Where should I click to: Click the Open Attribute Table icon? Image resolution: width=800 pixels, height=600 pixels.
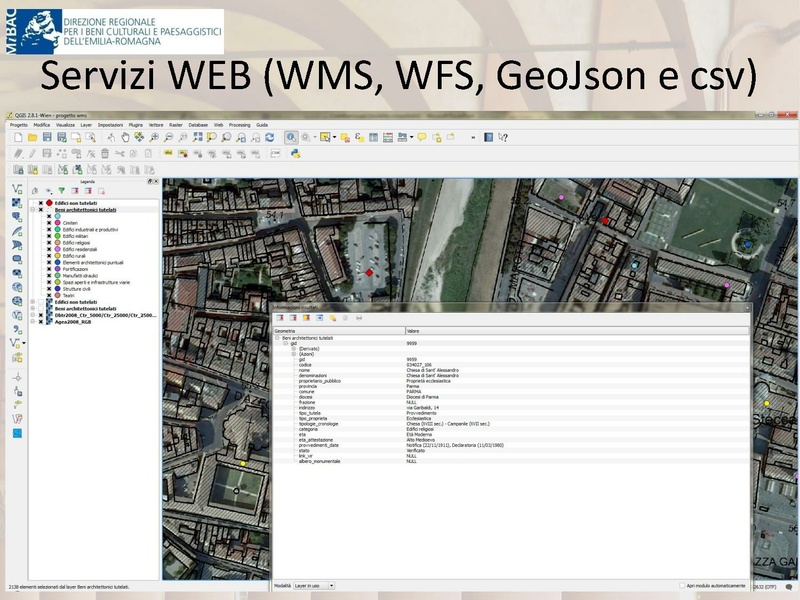[373, 137]
